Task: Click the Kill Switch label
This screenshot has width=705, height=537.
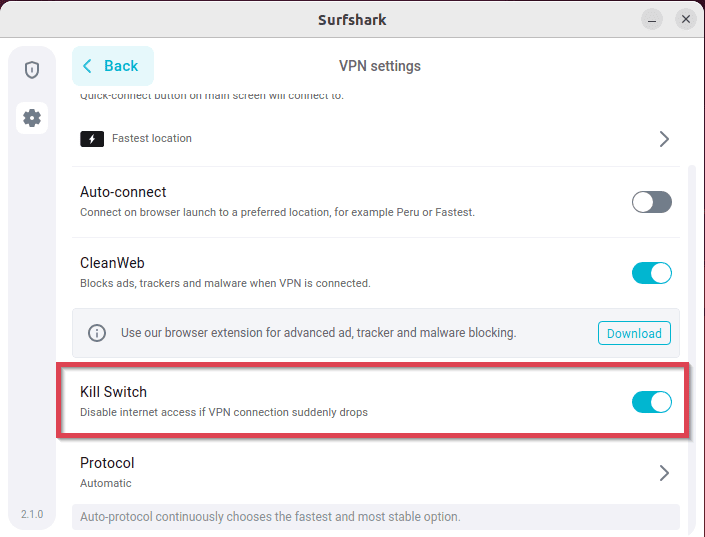Action: [114, 392]
